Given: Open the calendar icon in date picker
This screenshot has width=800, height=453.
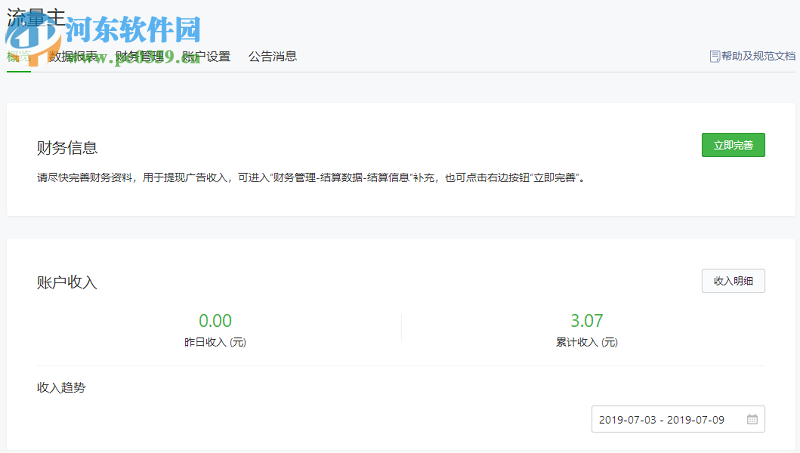Looking at the screenshot, I should click(752, 419).
